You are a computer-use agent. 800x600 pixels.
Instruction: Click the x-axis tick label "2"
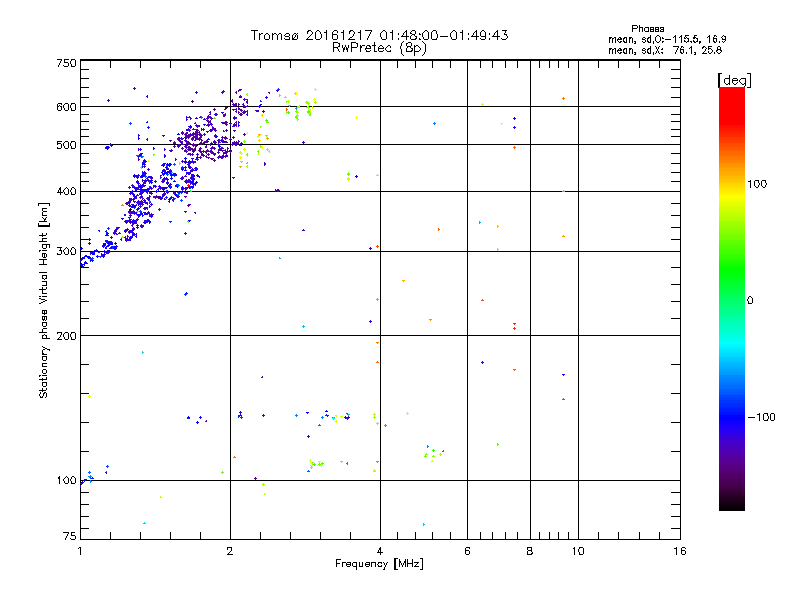pos(230,551)
